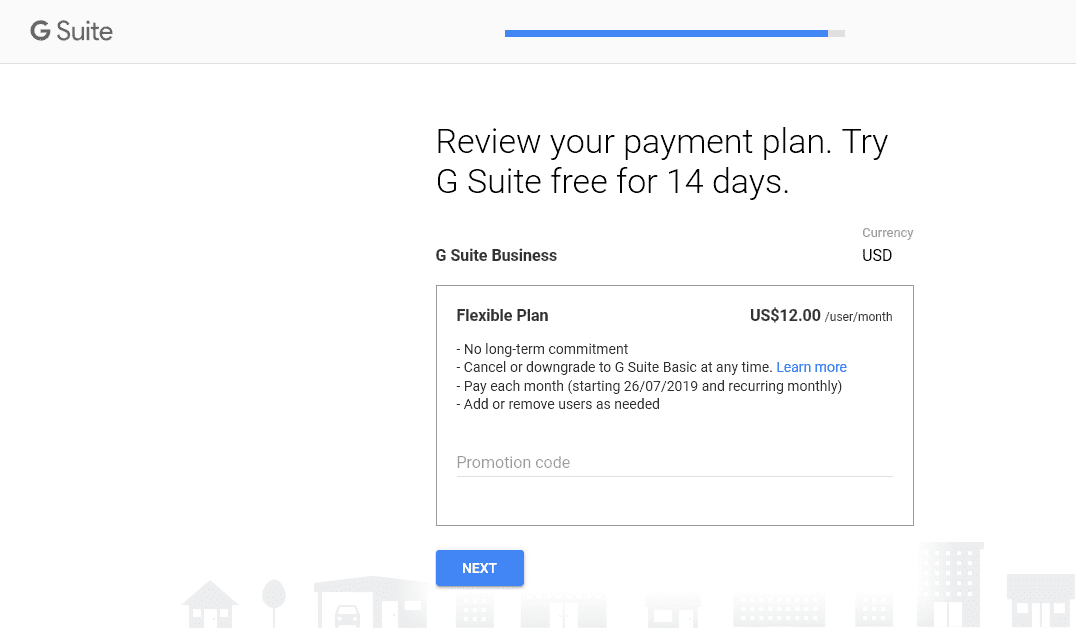Screen dimensions: 1076x632
Task: Click the /user/month text
Action: (x=858, y=317)
